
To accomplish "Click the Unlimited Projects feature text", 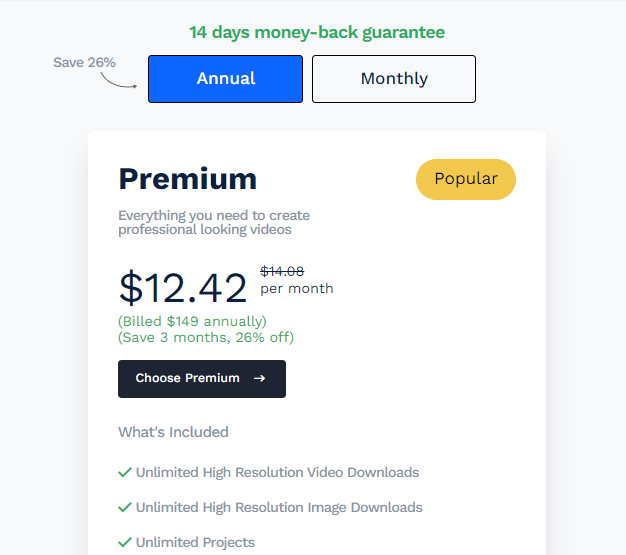I will pos(195,542).
